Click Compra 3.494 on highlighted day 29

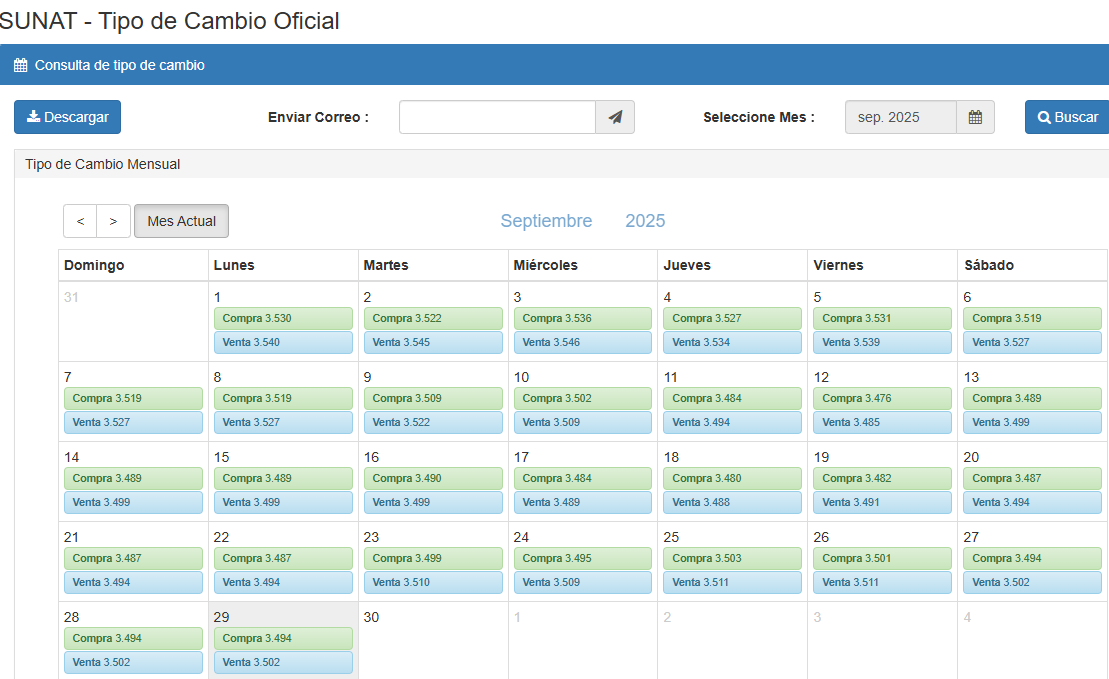click(283, 638)
